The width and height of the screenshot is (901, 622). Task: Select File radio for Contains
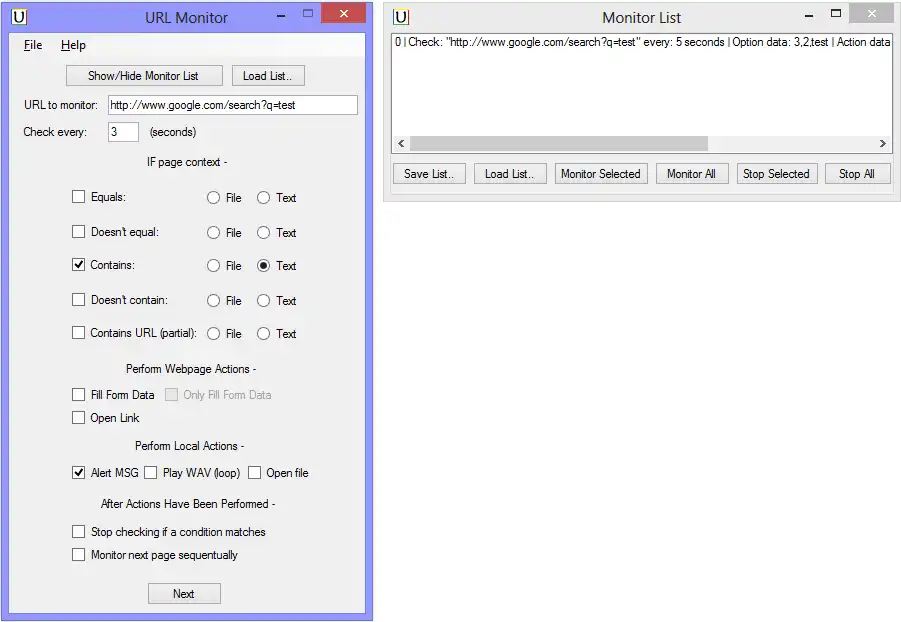[x=213, y=266]
